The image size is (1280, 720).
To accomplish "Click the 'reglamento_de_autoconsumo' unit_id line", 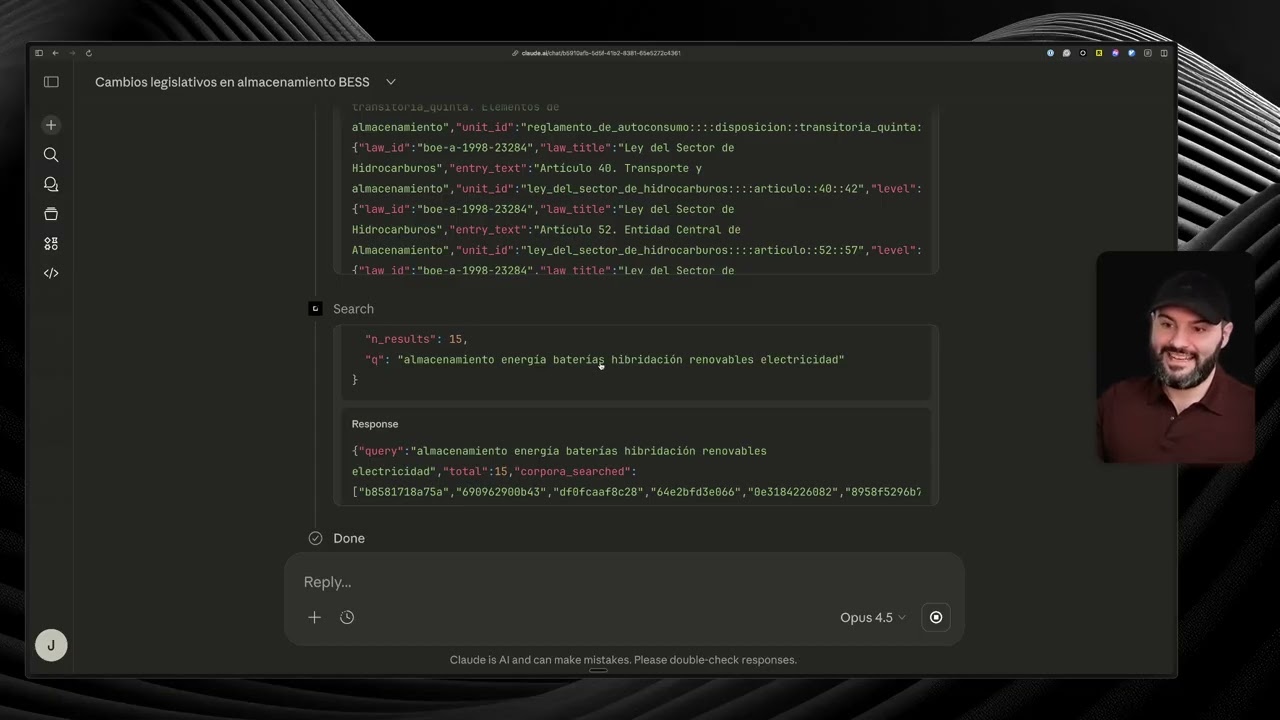I will point(637,127).
